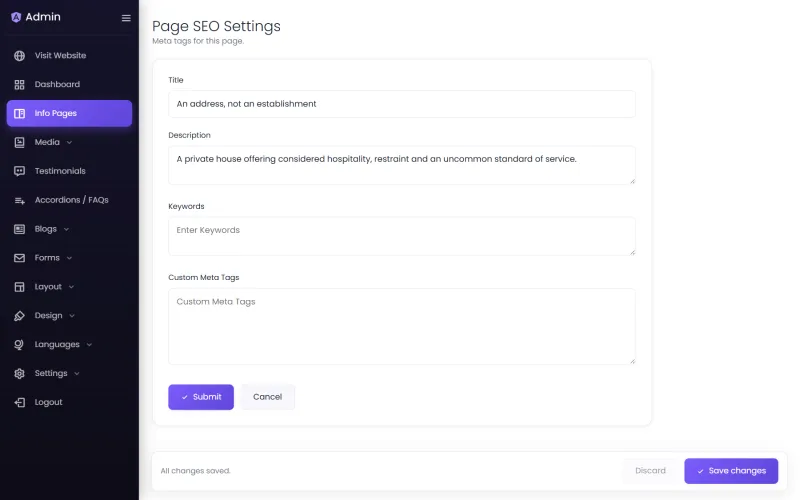Viewport: 800px width, 500px height.
Task: Click the Admin logo icon
Action: point(16,17)
